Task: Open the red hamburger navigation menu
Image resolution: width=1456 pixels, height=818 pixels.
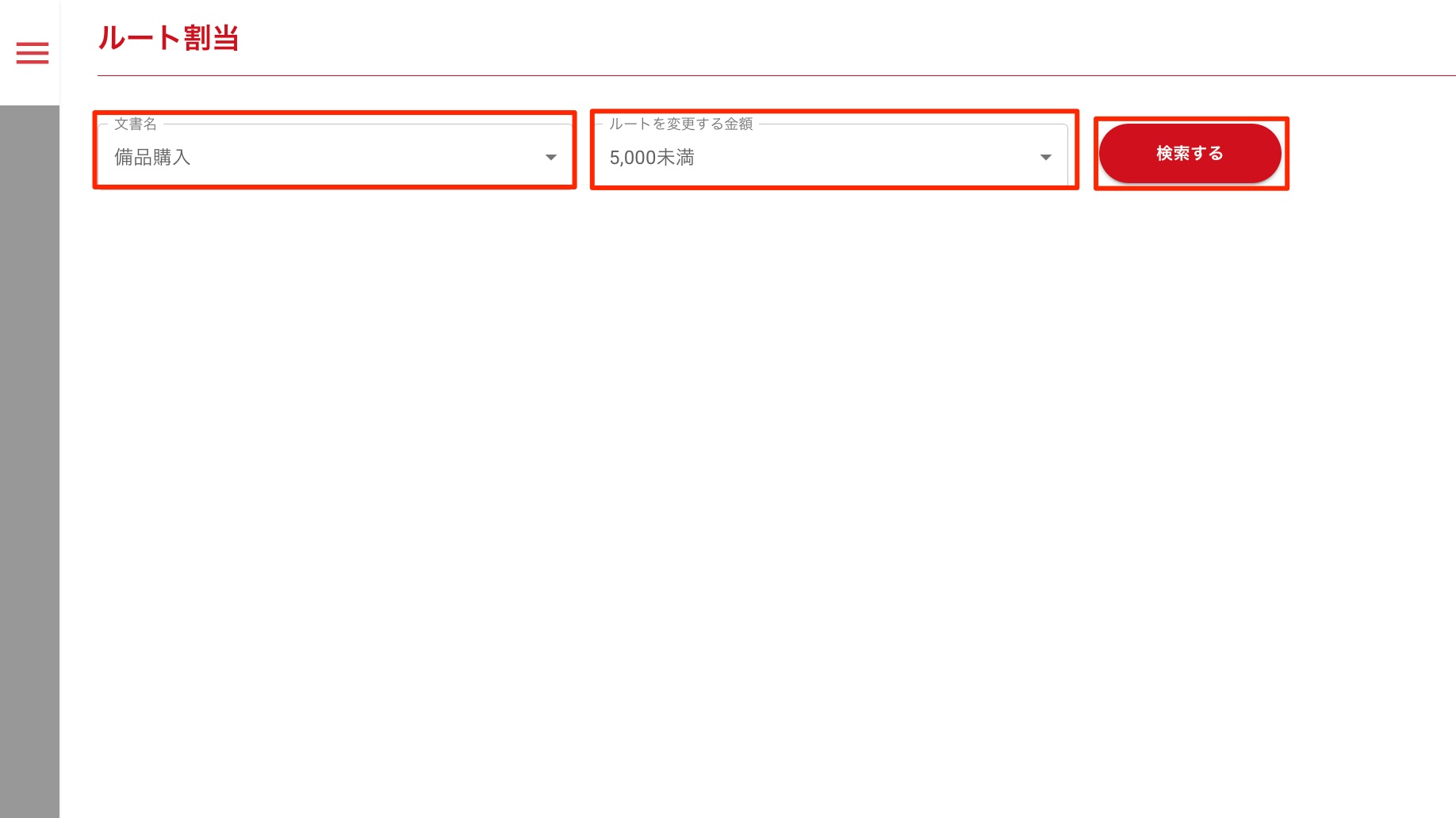Action: [33, 53]
